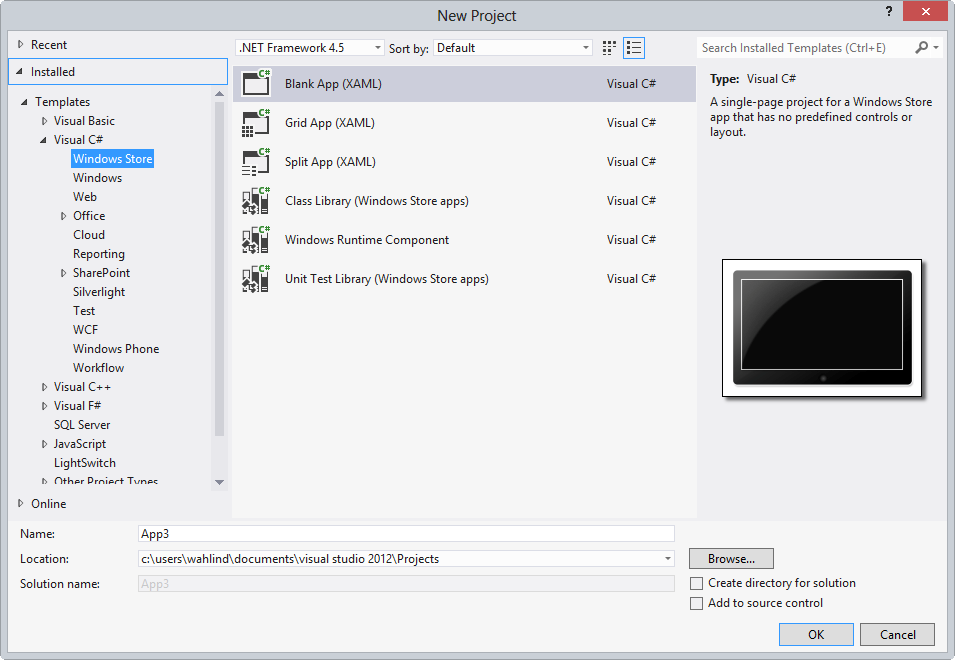955x660 pixels.
Task: Open the search options dropdown arrow
Action: click(x=936, y=47)
